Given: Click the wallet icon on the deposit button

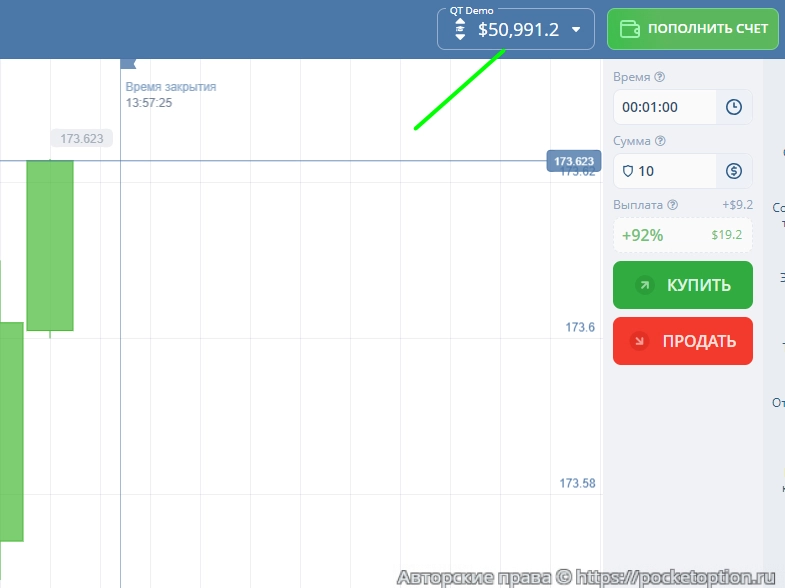Looking at the screenshot, I should click(630, 28).
